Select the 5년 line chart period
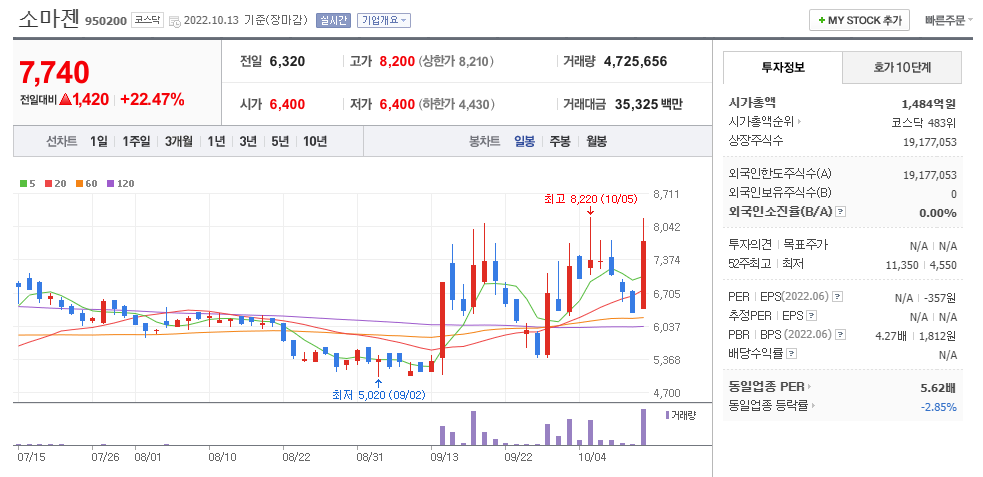Viewport: 983px width, 477px height. (280, 141)
